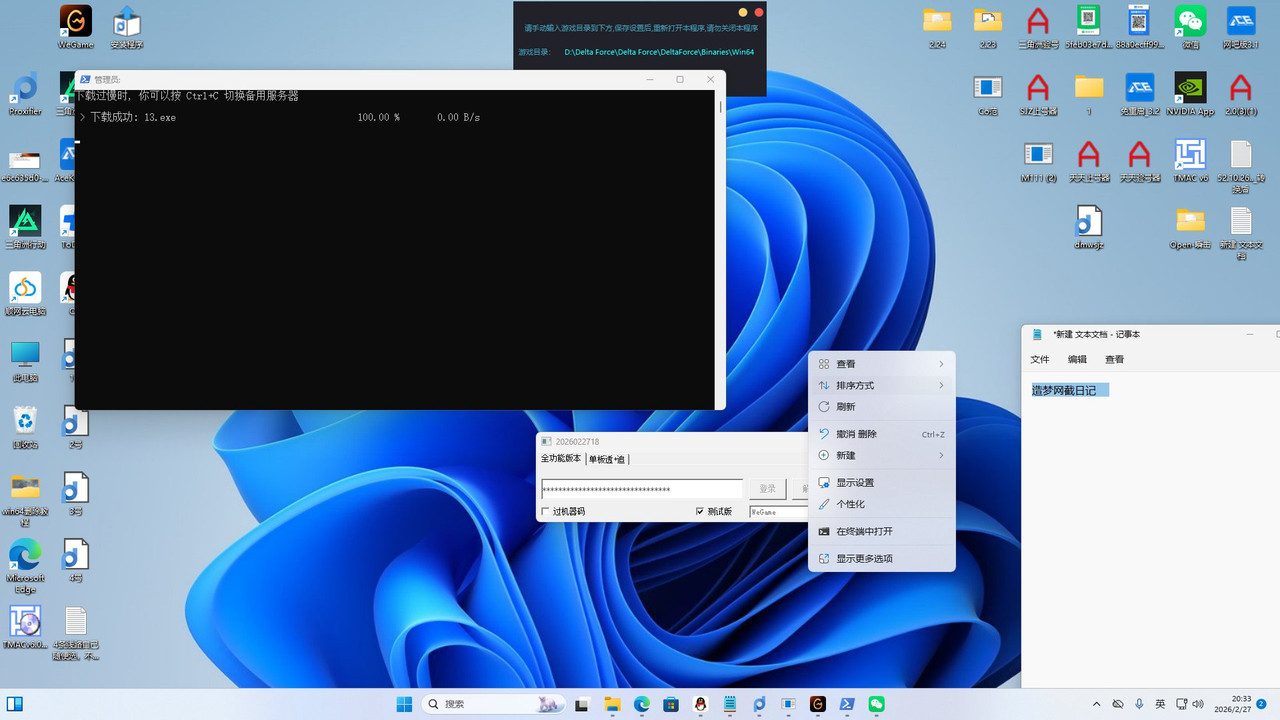Open the SJZ上号器 desktop icon
The image size is (1280, 720).
point(1038,93)
